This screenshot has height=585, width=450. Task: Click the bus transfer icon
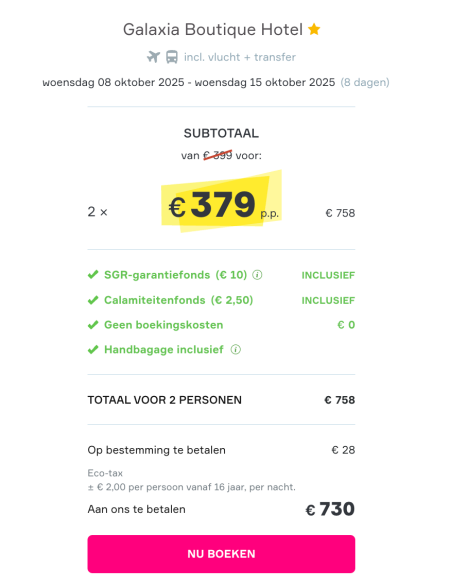172,57
